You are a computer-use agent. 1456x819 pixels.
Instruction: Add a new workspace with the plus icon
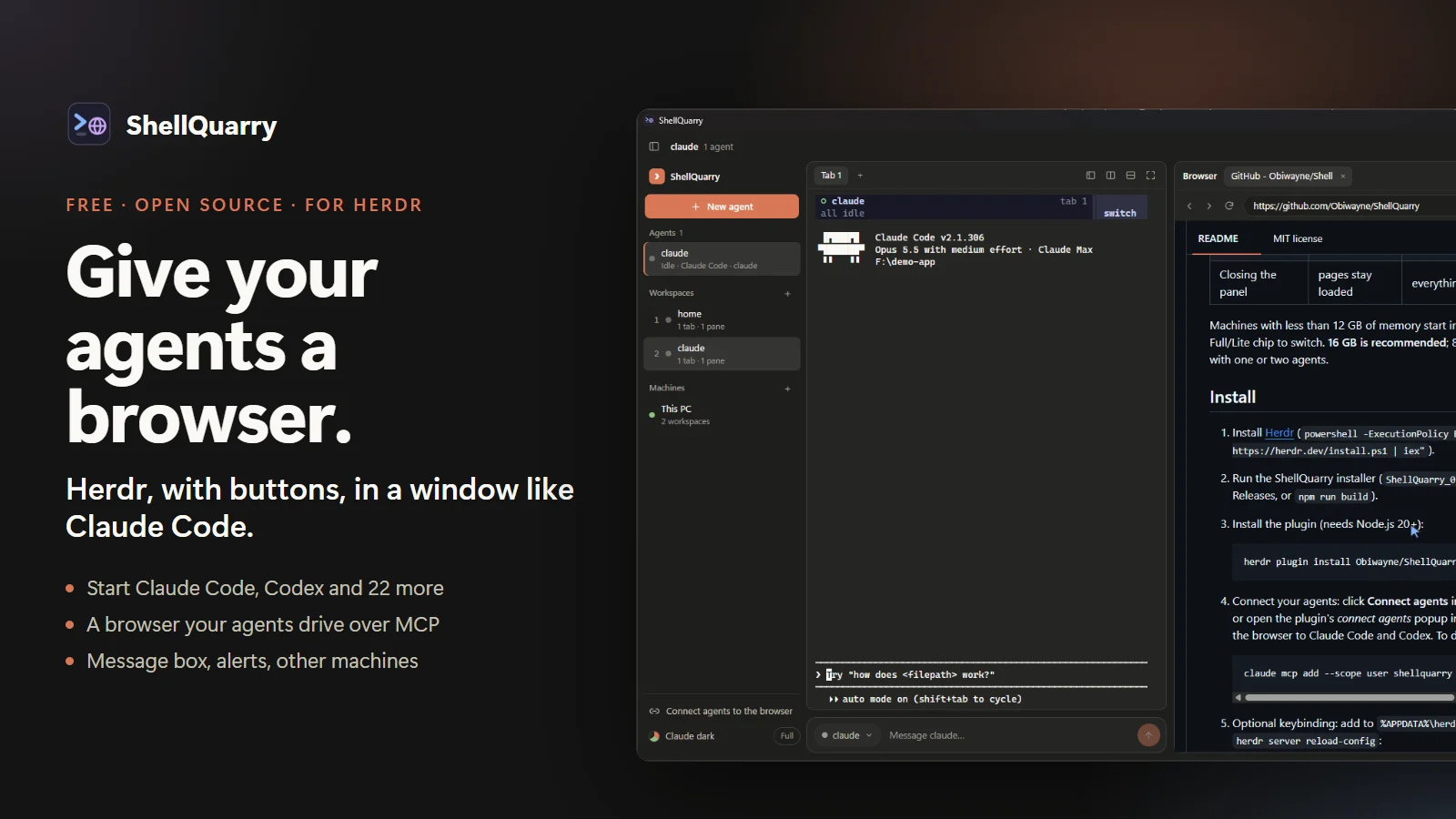click(787, 294)
